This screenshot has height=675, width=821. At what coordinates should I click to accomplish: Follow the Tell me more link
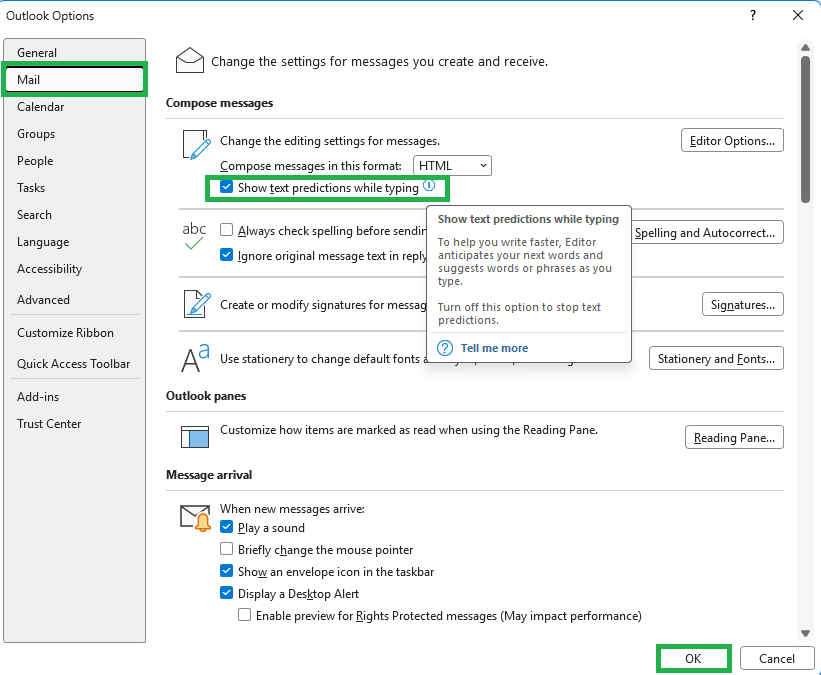pos(494,348)
